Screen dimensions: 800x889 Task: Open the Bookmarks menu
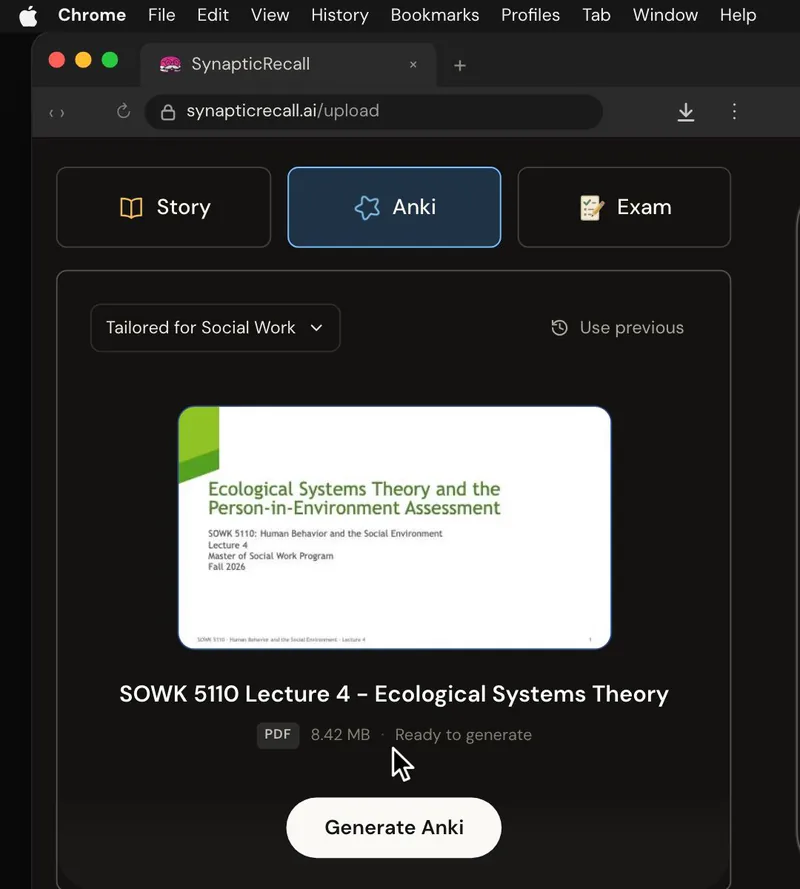coord(435,15)
